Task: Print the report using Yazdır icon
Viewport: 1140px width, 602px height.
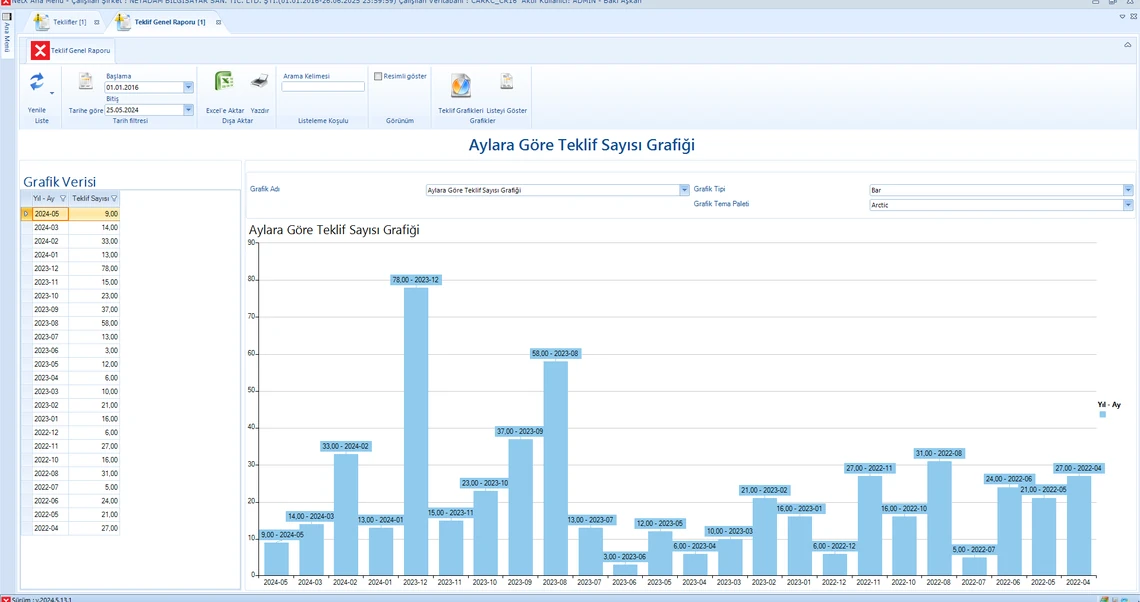Action: click(x=259, y=83)
